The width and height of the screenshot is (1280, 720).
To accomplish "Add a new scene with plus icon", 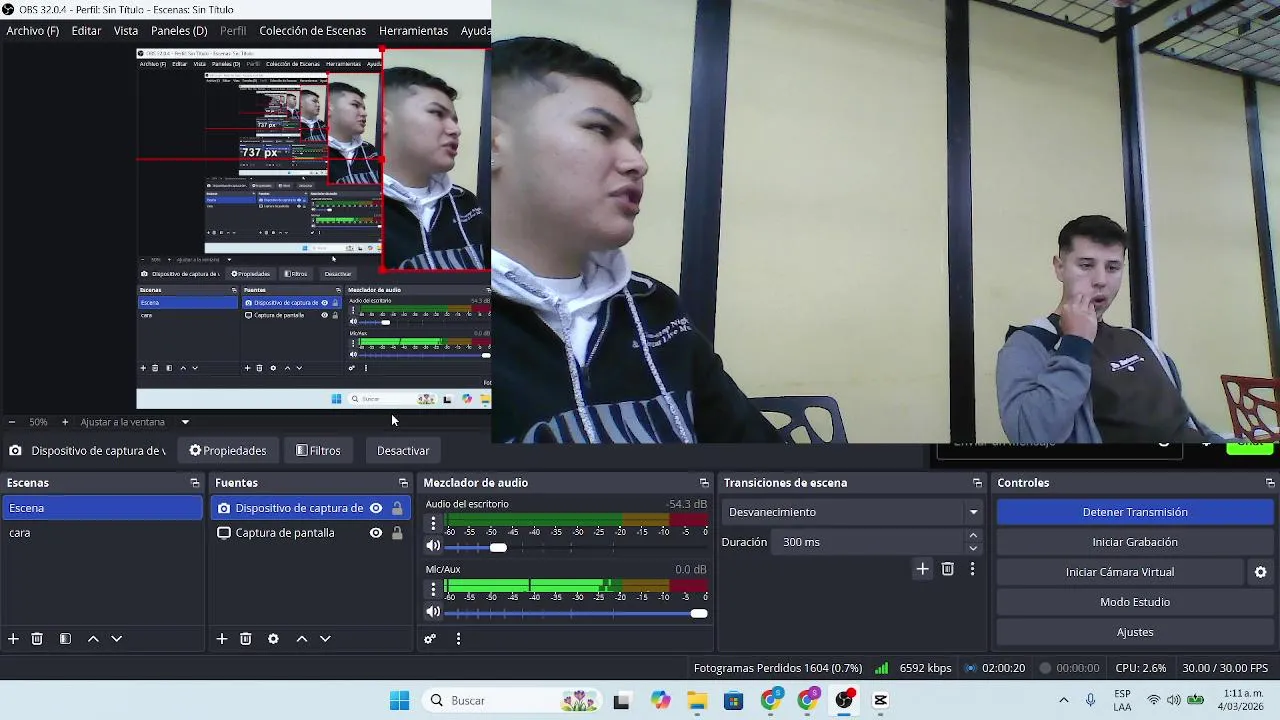I will click(13, 639).
